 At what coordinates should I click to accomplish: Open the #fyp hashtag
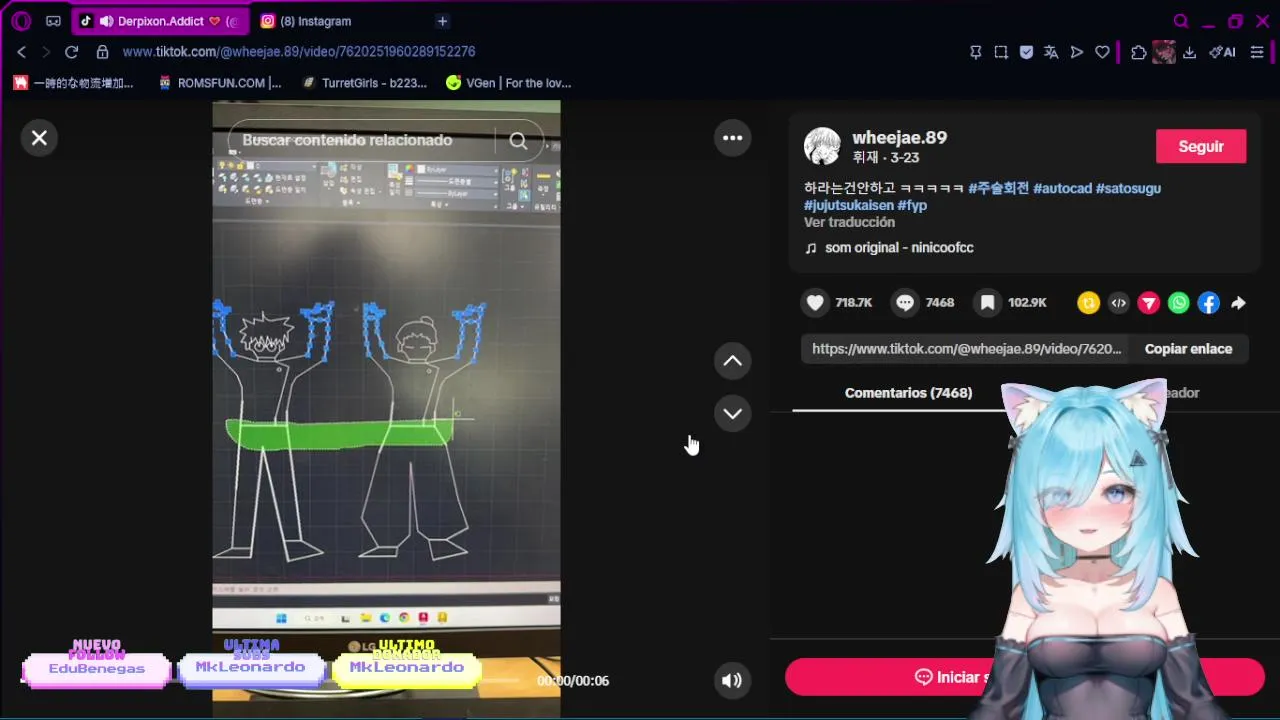(x=912, y=205)
